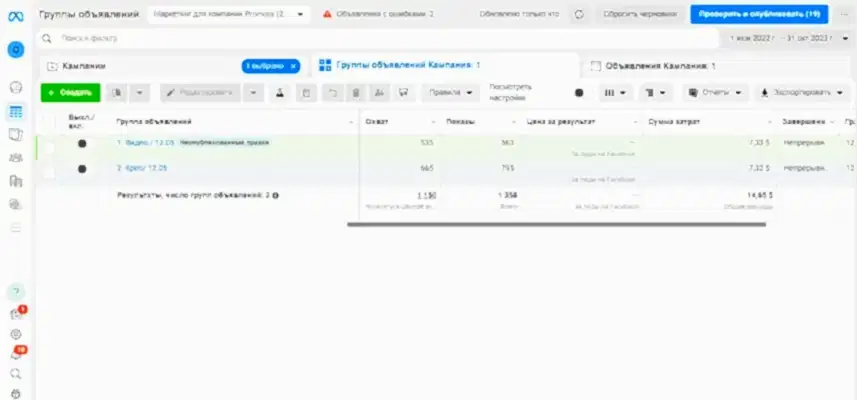
Task: Toggle the circle switch beside Посмотреть настройки
Action: [579, 92]
